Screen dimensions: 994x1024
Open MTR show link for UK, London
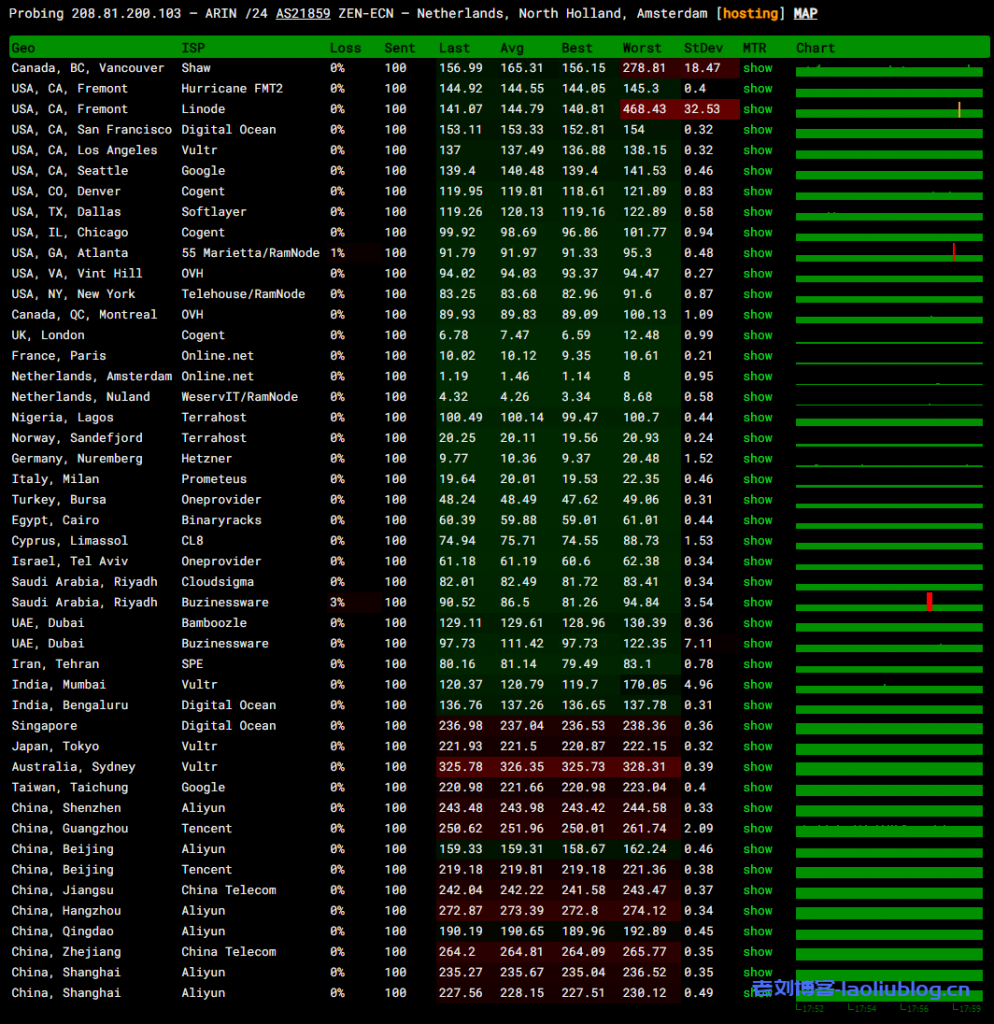coord(757,335)
